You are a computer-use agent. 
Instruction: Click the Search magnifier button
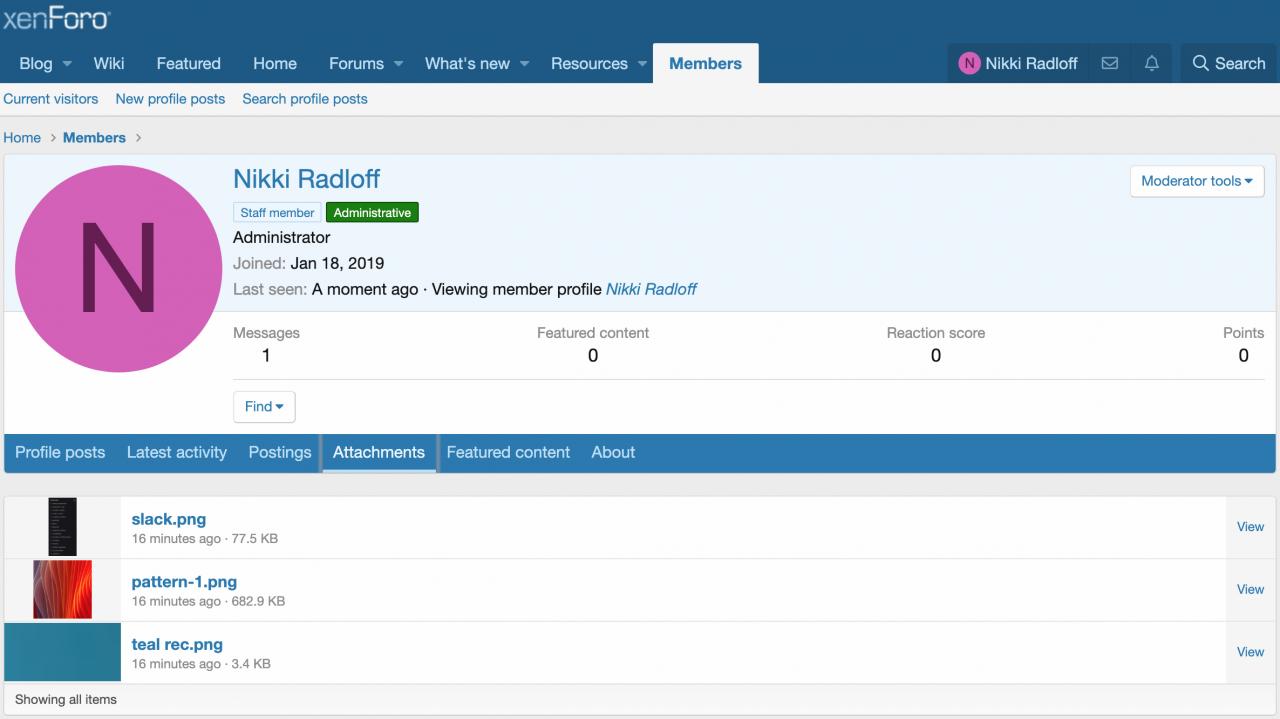[1229, 63]
